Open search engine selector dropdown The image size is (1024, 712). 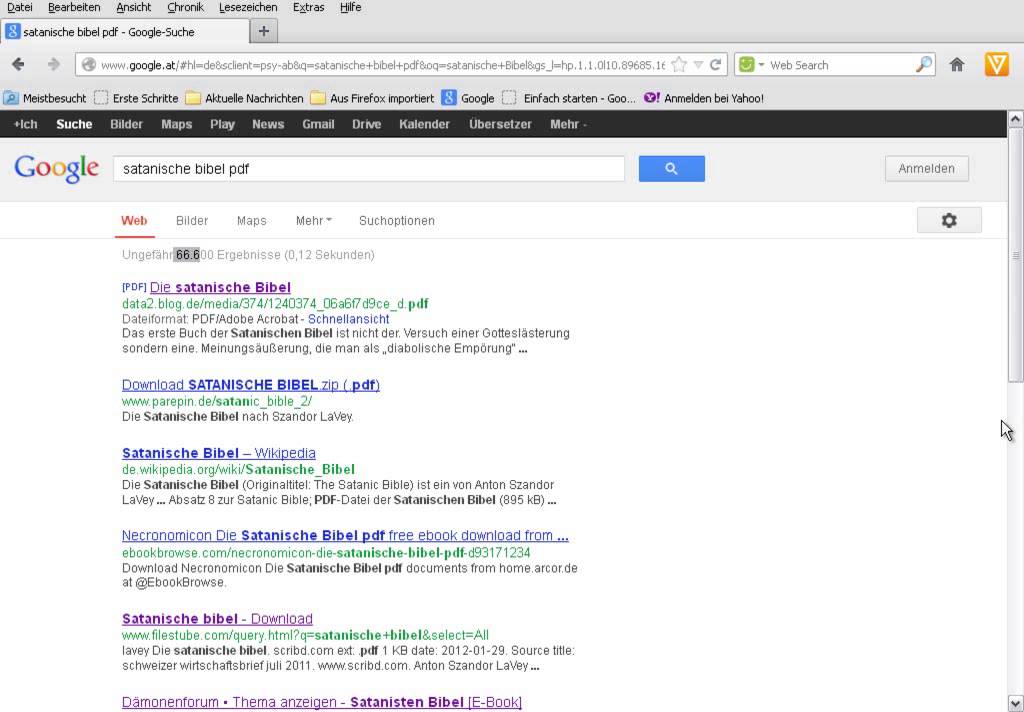761,65
